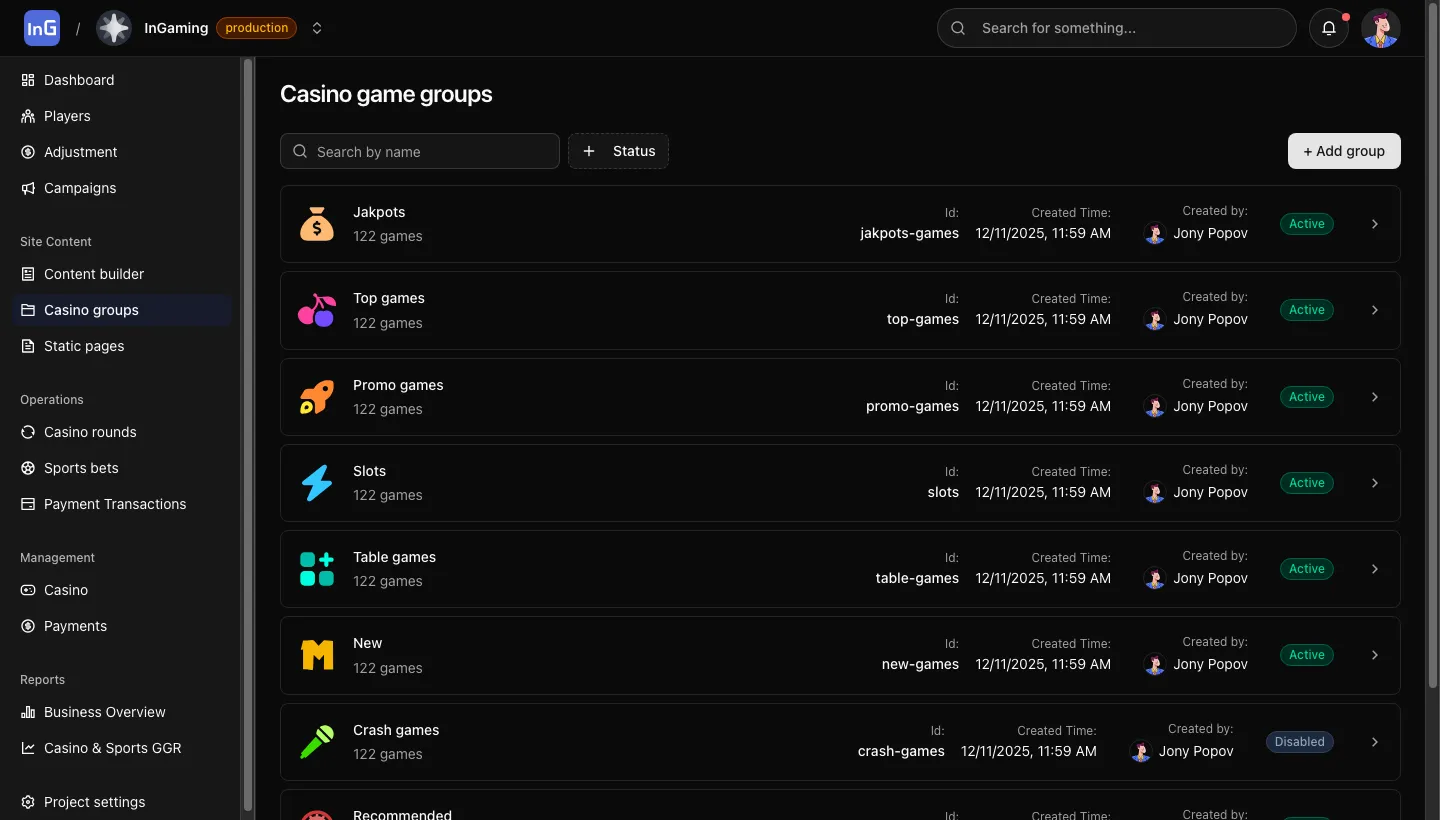1440x820 pixels.
Task: Open the notifications bell
Action: pyautogui.click(x=1329, y=28)
